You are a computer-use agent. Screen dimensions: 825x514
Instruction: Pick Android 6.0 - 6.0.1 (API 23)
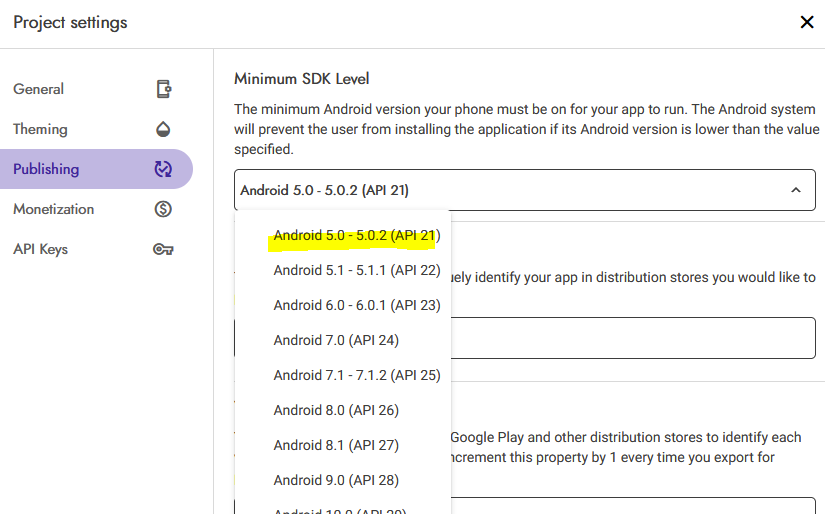(356, 305)
